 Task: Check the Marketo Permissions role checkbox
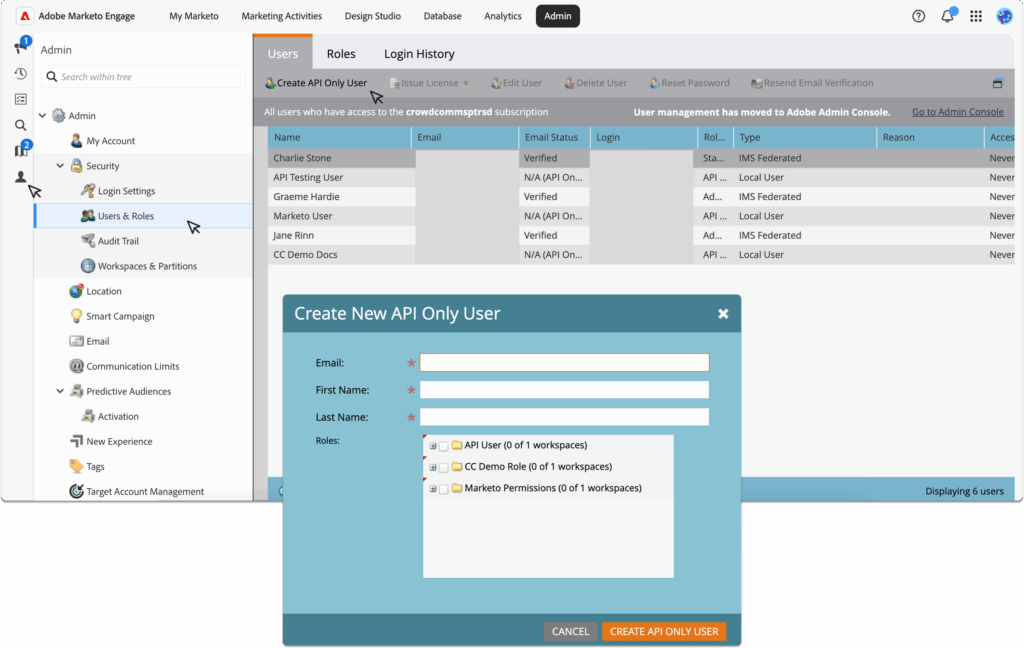444,489
